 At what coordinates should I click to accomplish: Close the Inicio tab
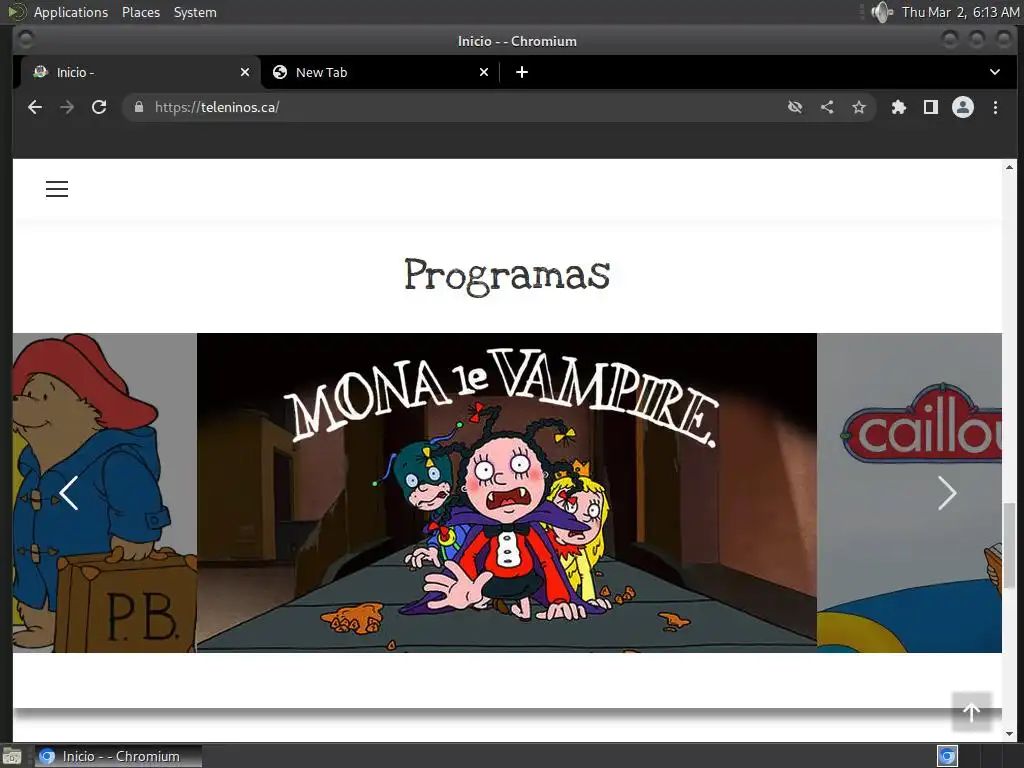(x=245, y=72)
